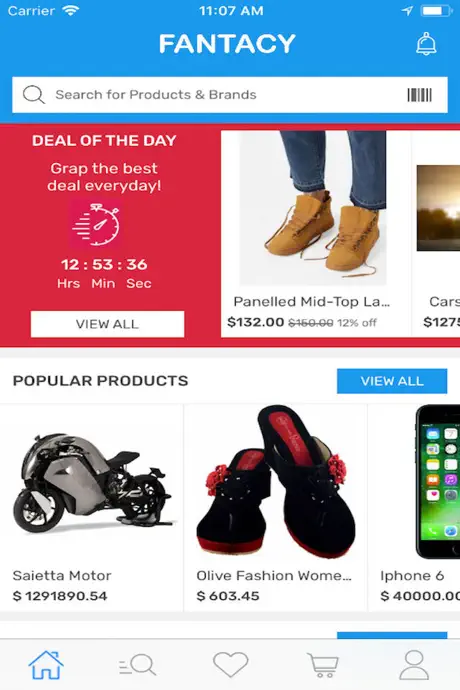The height and width of the screenshot is (690, 460).
Task: Open the partially visible Cars deal card
Action: coord(436,234)
